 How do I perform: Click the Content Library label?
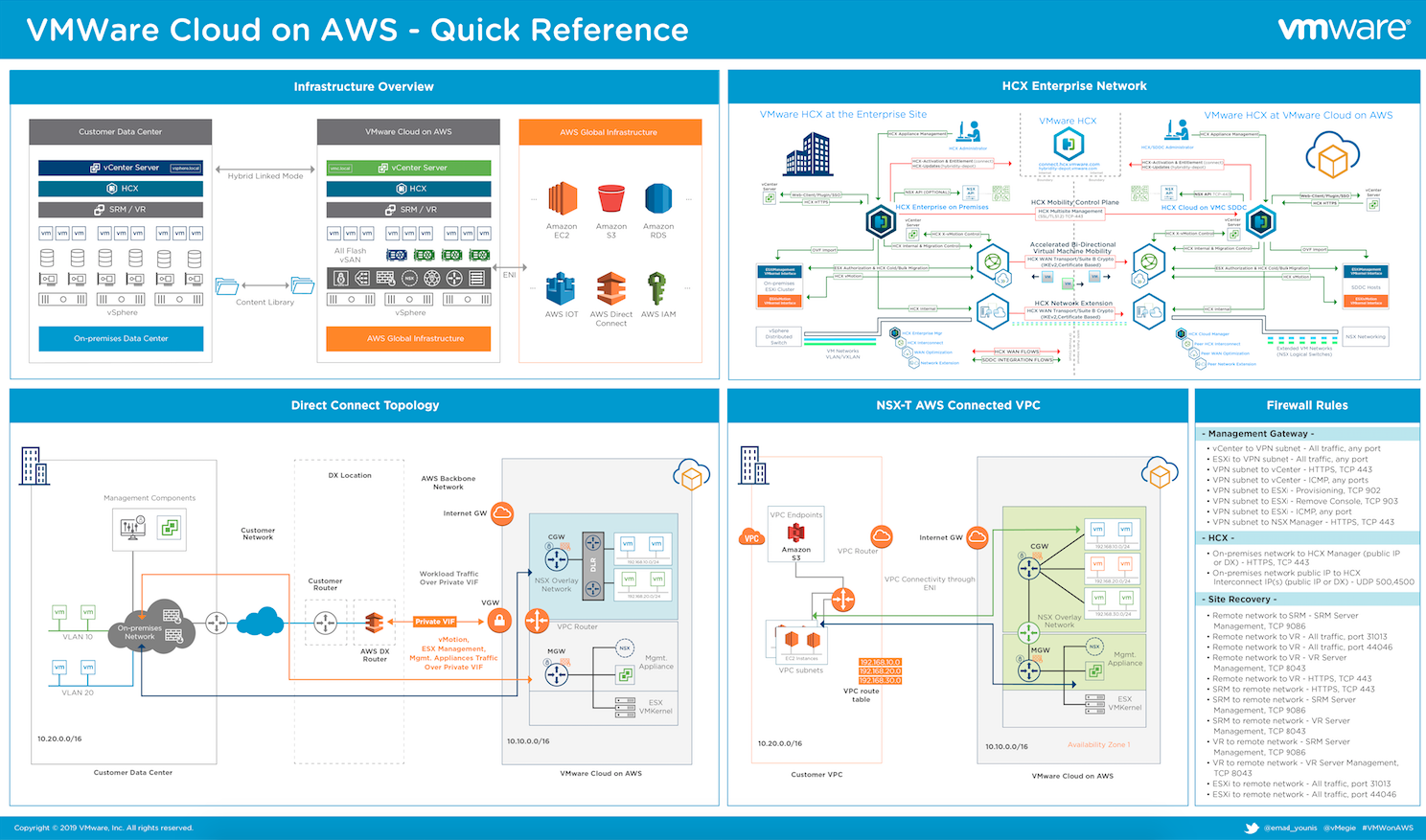[x=265, y=302]
